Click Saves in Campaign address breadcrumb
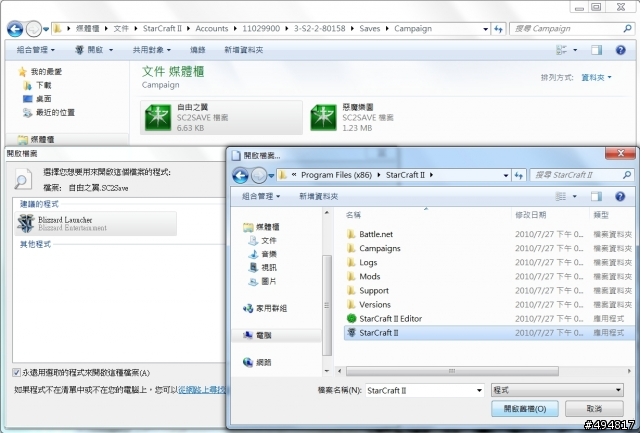Screen dimensions: 641x433 370,29
